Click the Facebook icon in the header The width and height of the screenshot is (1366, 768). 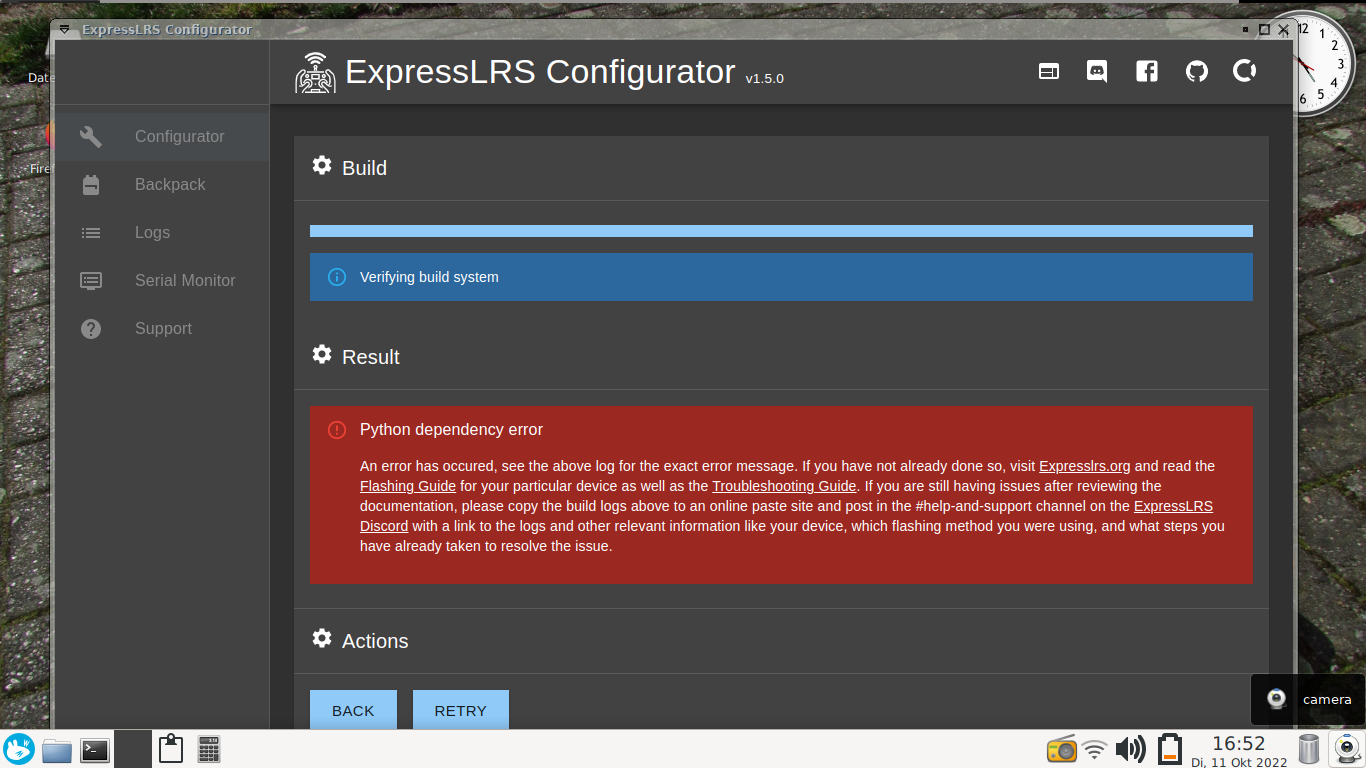coord(1146,71)
